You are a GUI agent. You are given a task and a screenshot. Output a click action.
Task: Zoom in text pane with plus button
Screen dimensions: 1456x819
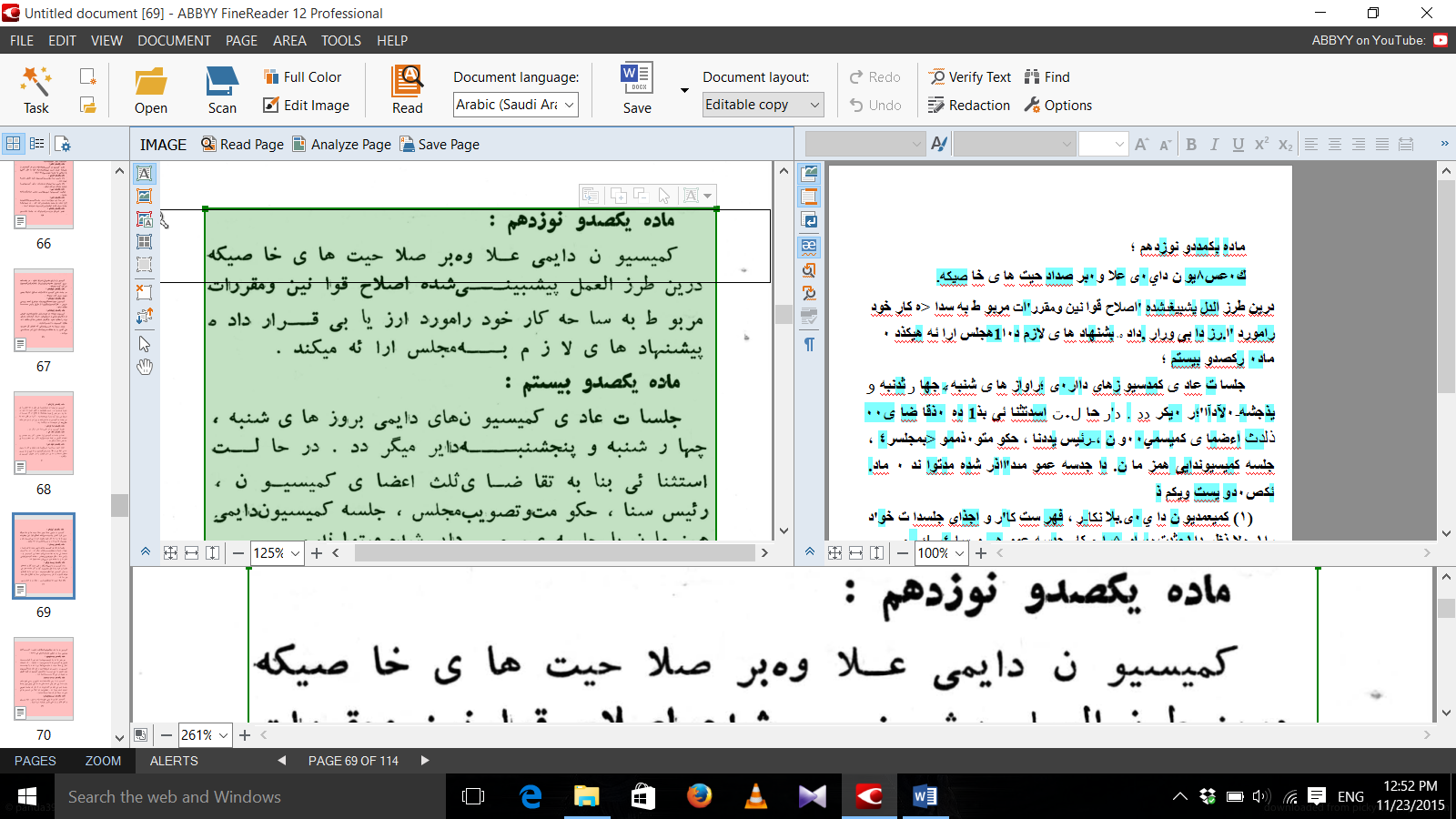(x=981, y=552)
